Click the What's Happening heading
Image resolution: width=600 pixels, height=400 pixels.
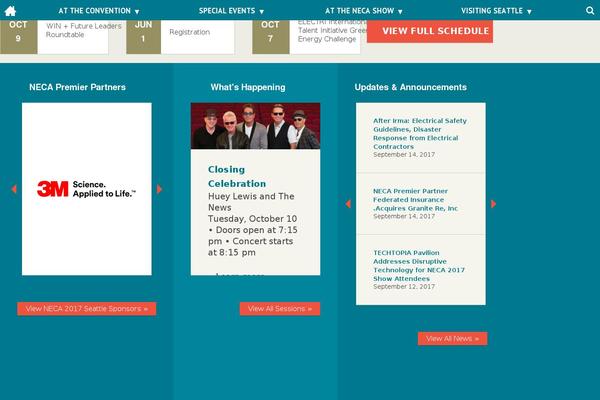coord(248,87)
